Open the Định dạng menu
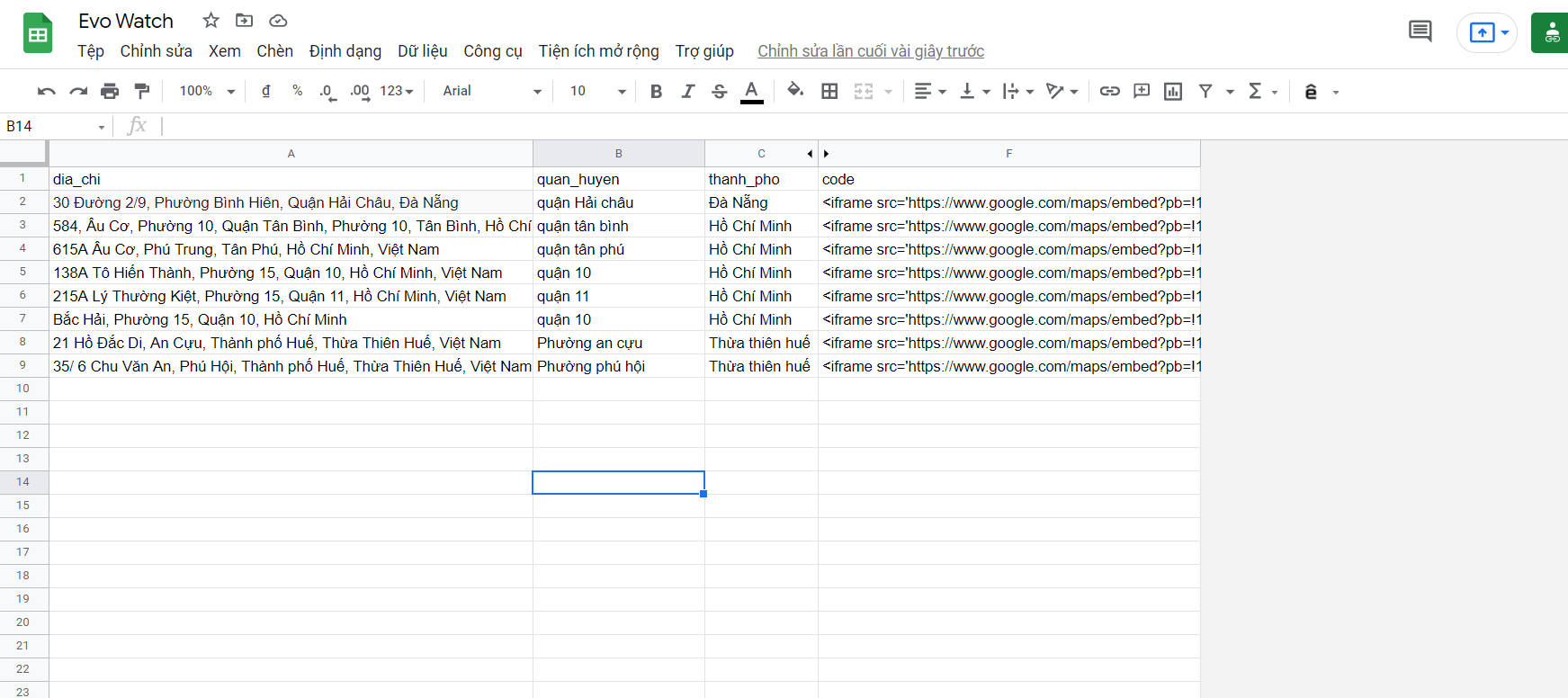 click(345, 51)
